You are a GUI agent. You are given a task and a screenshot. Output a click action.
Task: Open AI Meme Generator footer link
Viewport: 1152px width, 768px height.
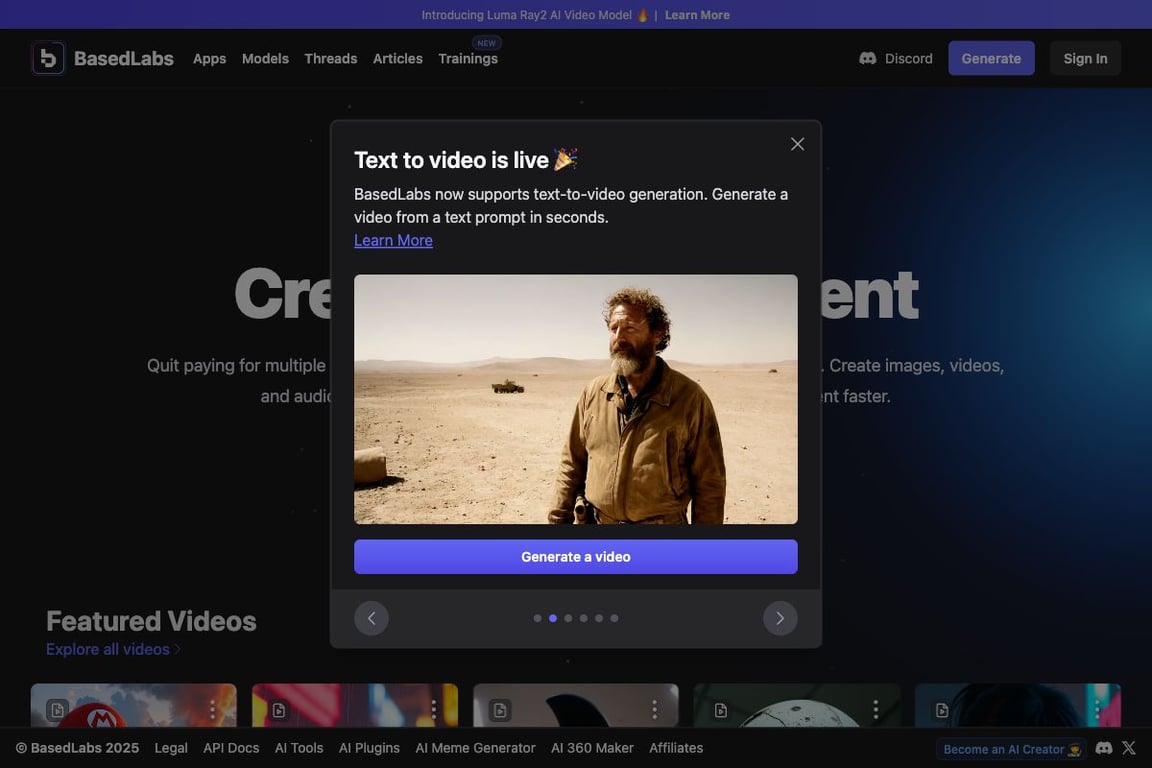[475, 748]
